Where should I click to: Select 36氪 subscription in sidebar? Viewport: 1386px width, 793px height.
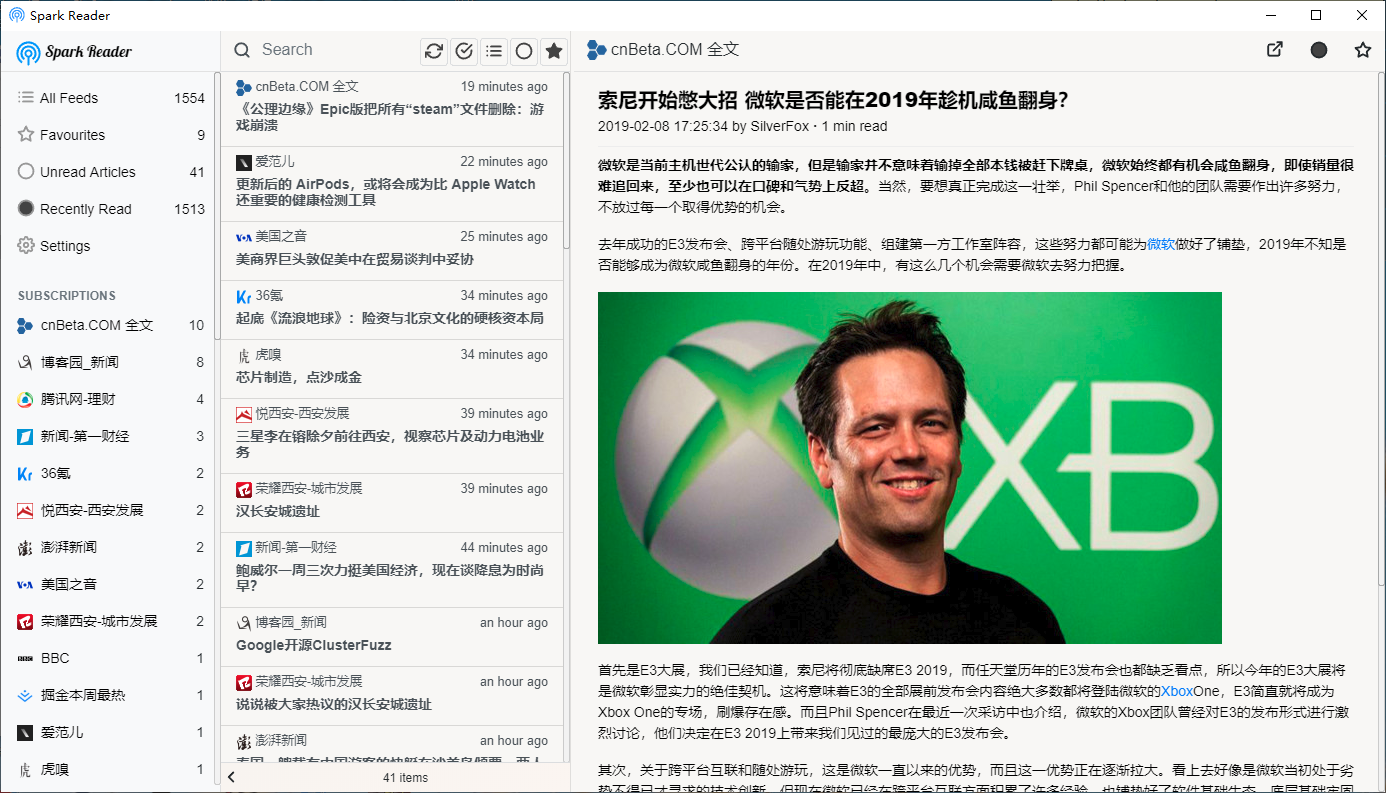(x=110, y=473)
